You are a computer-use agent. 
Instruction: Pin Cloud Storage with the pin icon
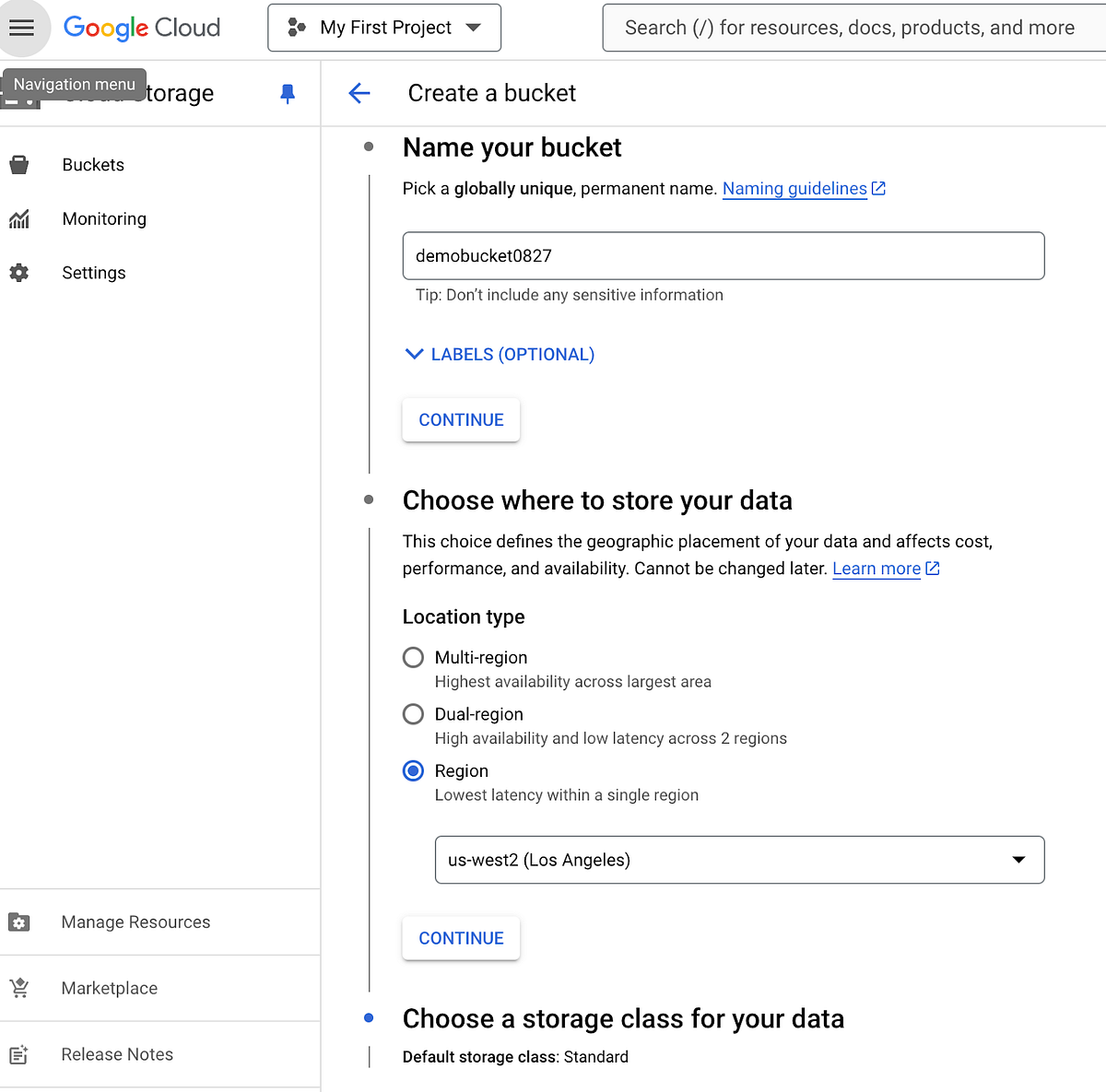click(x=287, y=93)
